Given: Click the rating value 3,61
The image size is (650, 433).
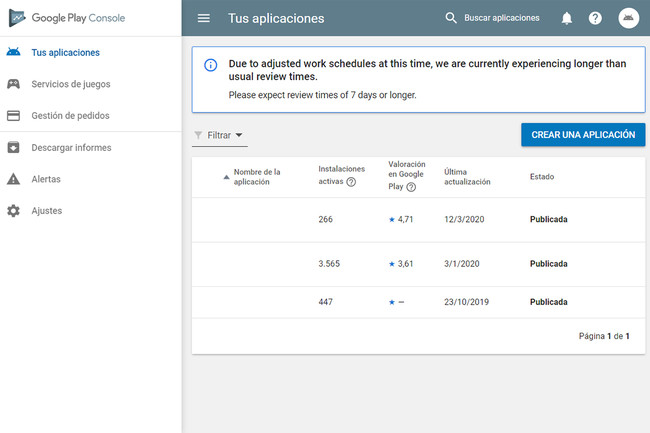Looking at the screenshot, I should [405, 264].
